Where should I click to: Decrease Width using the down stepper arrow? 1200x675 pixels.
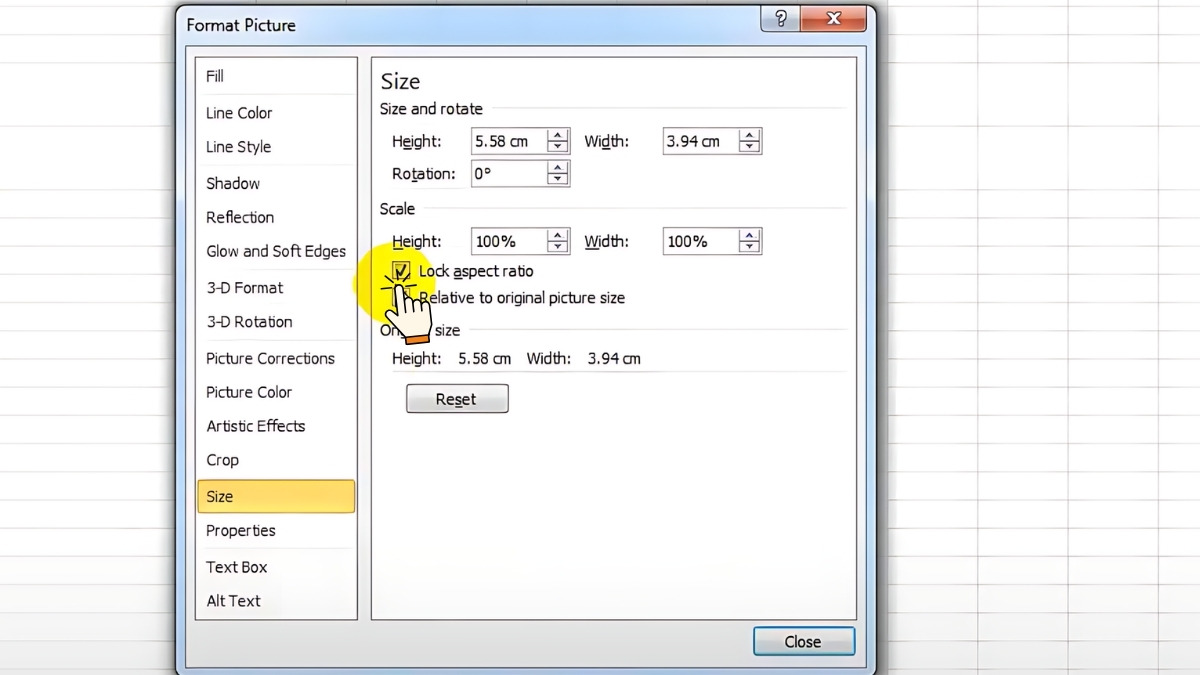750,146
